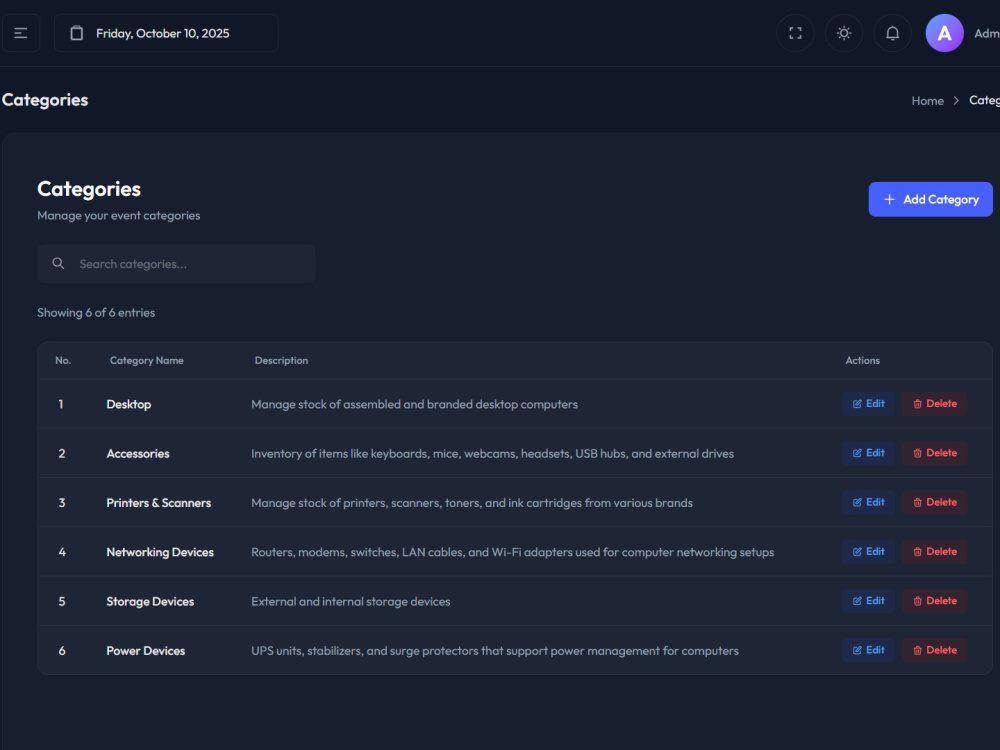This screenshot has width=1000, height=750.
Task: Select Networking Devices name cell
Action: coord(160,552)
